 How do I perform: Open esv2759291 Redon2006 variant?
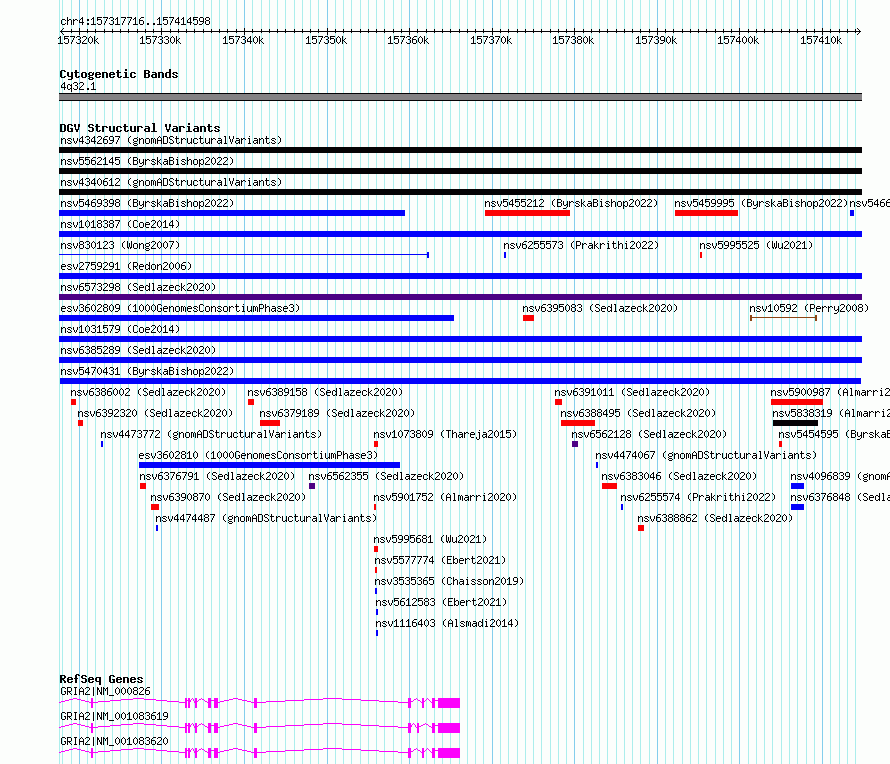click(126, 266)
